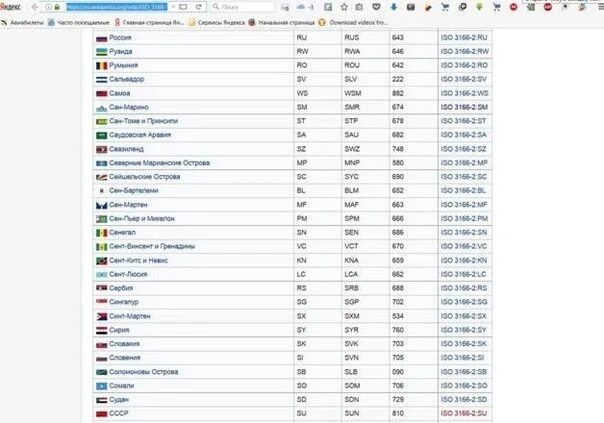The width and height of the screenshot is (604, 423).
Task: Click the Pocket shield icon in toolbar
Action: 377,7
